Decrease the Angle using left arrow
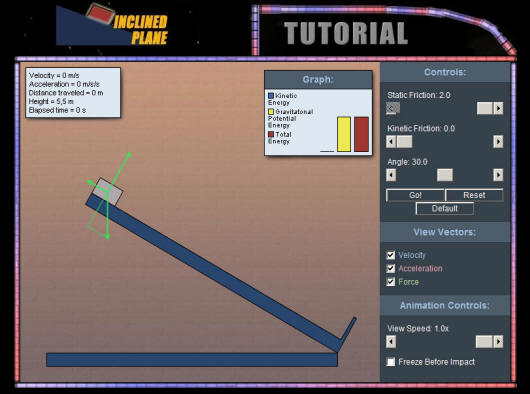 coord(391,175)
